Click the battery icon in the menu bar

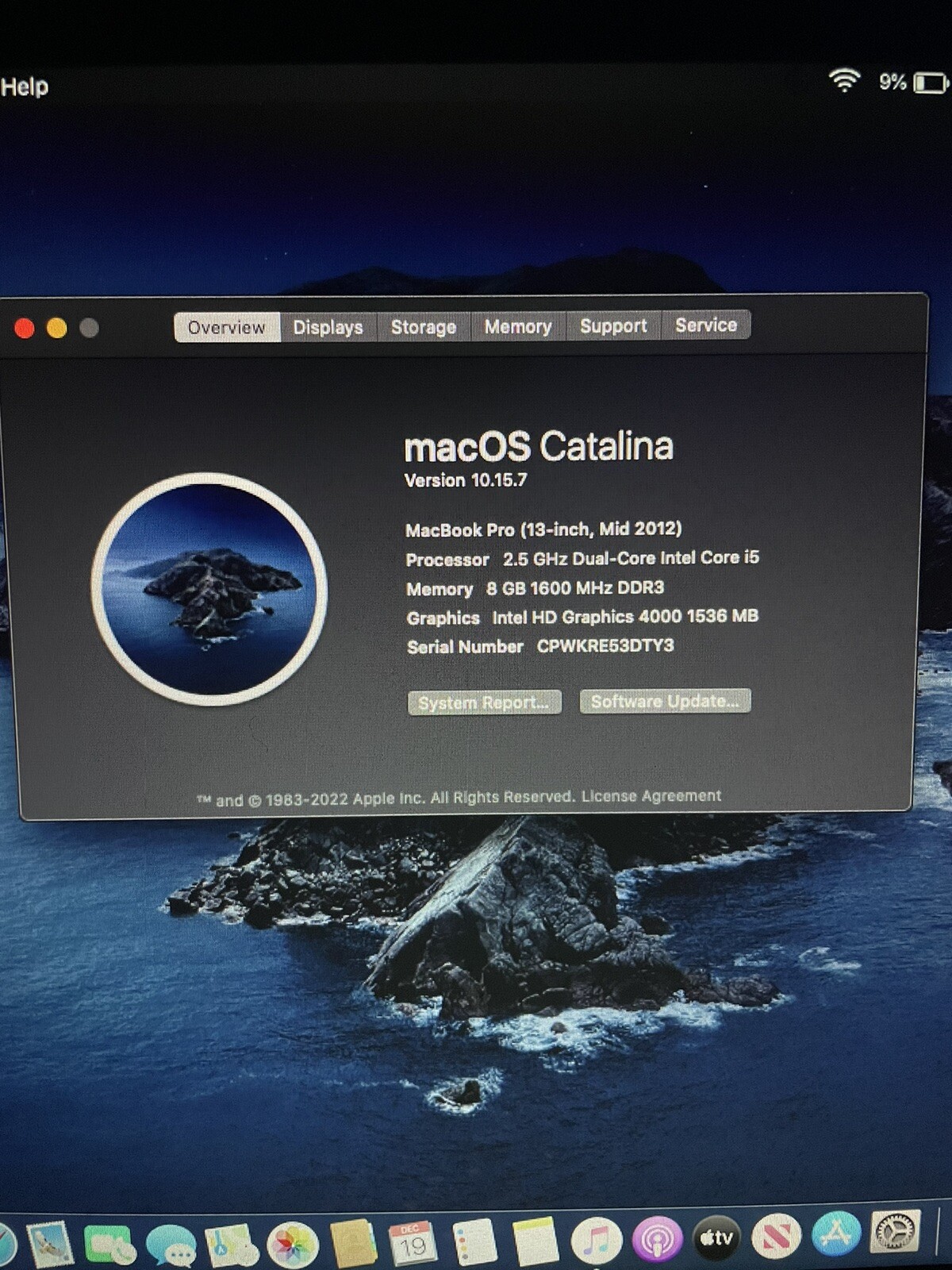click(931, 83)
